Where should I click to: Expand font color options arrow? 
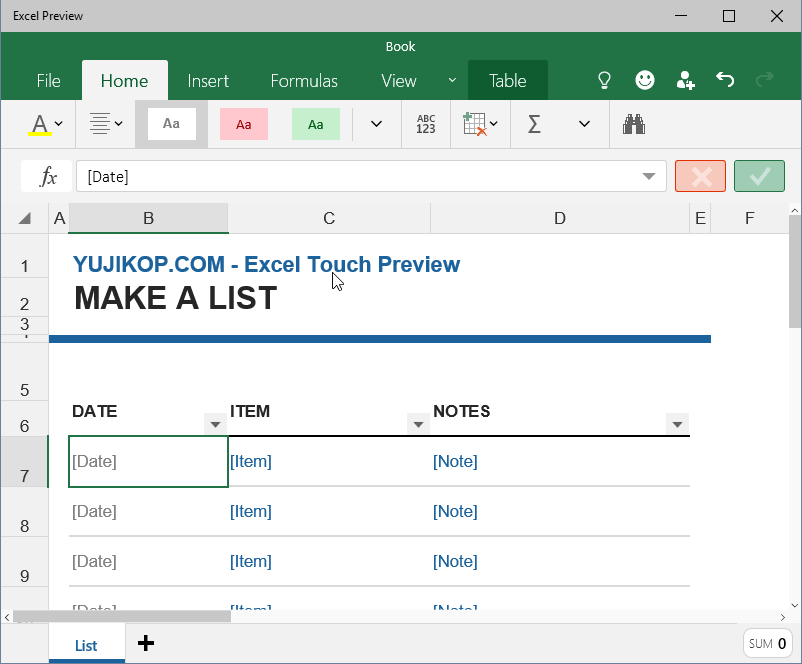click(59, 124)
